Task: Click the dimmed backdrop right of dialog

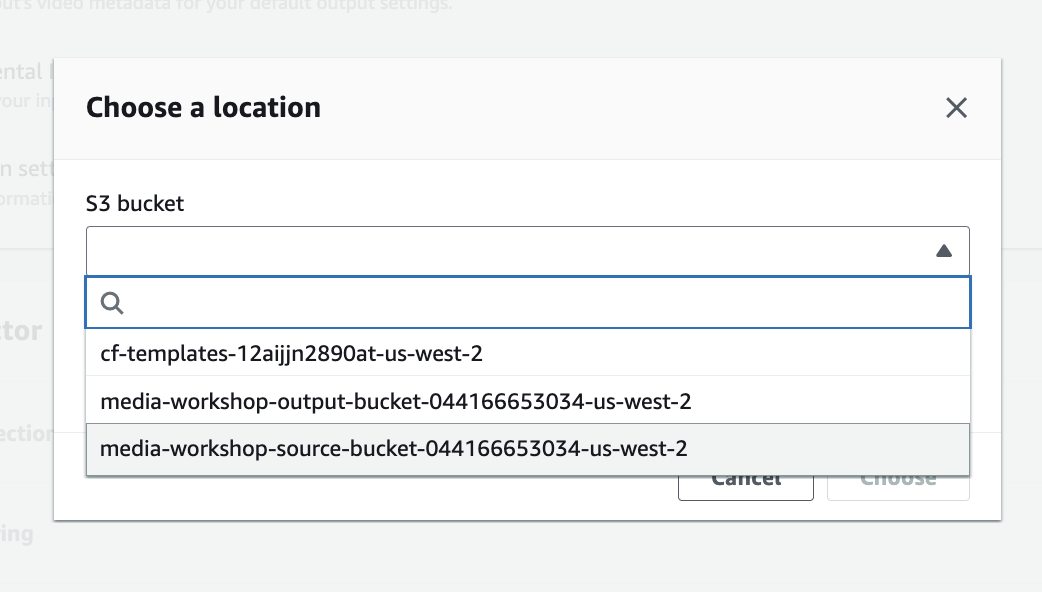Action: pos(1021,300)
